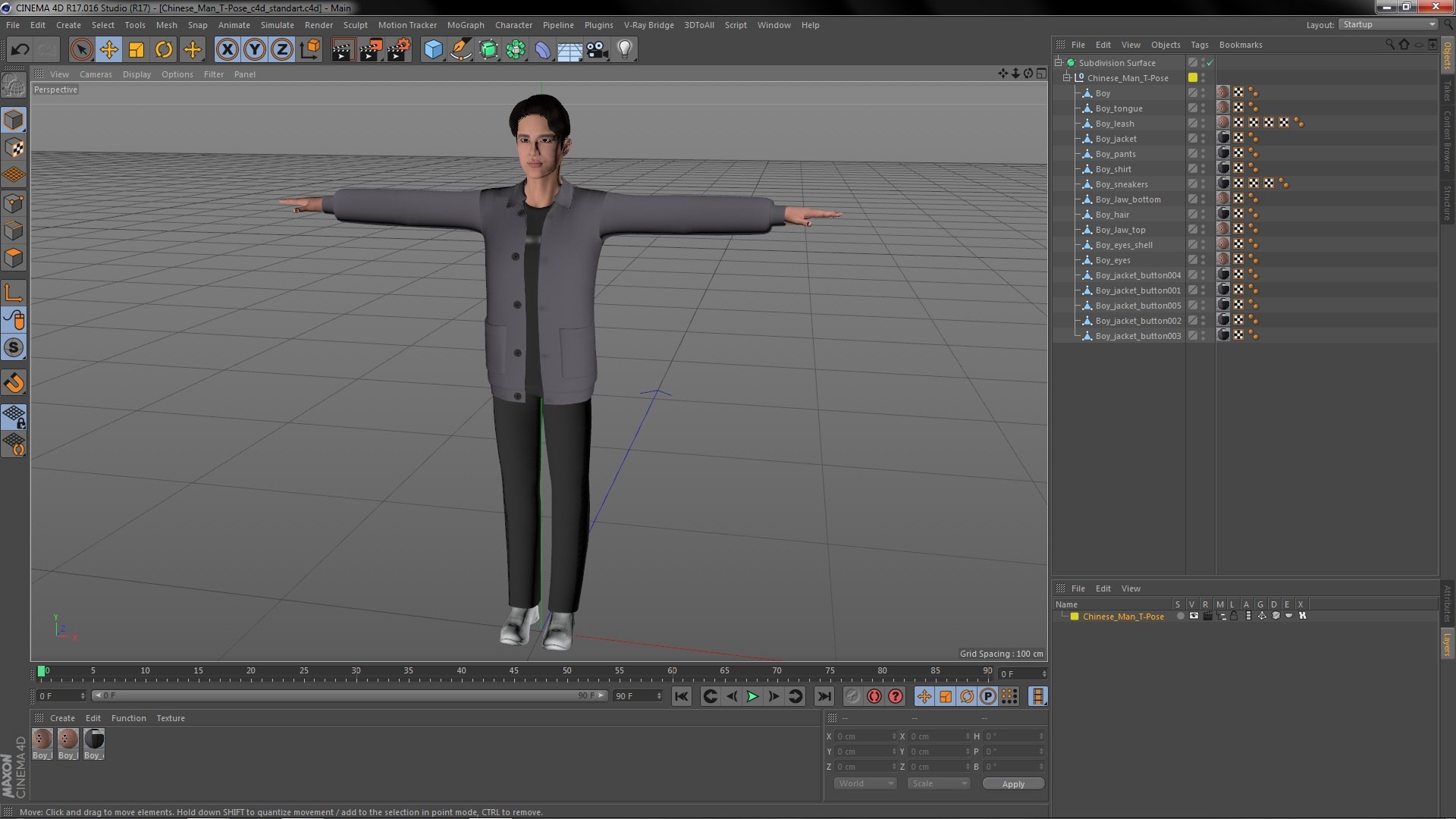Enable Axis mode L-shaped icon

pos(14,293)
